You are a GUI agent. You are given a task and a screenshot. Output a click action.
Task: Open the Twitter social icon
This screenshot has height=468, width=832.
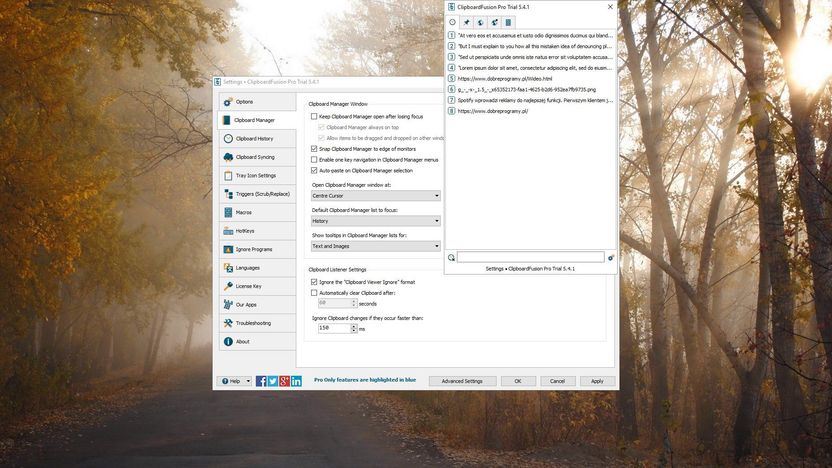coord(273,381)
